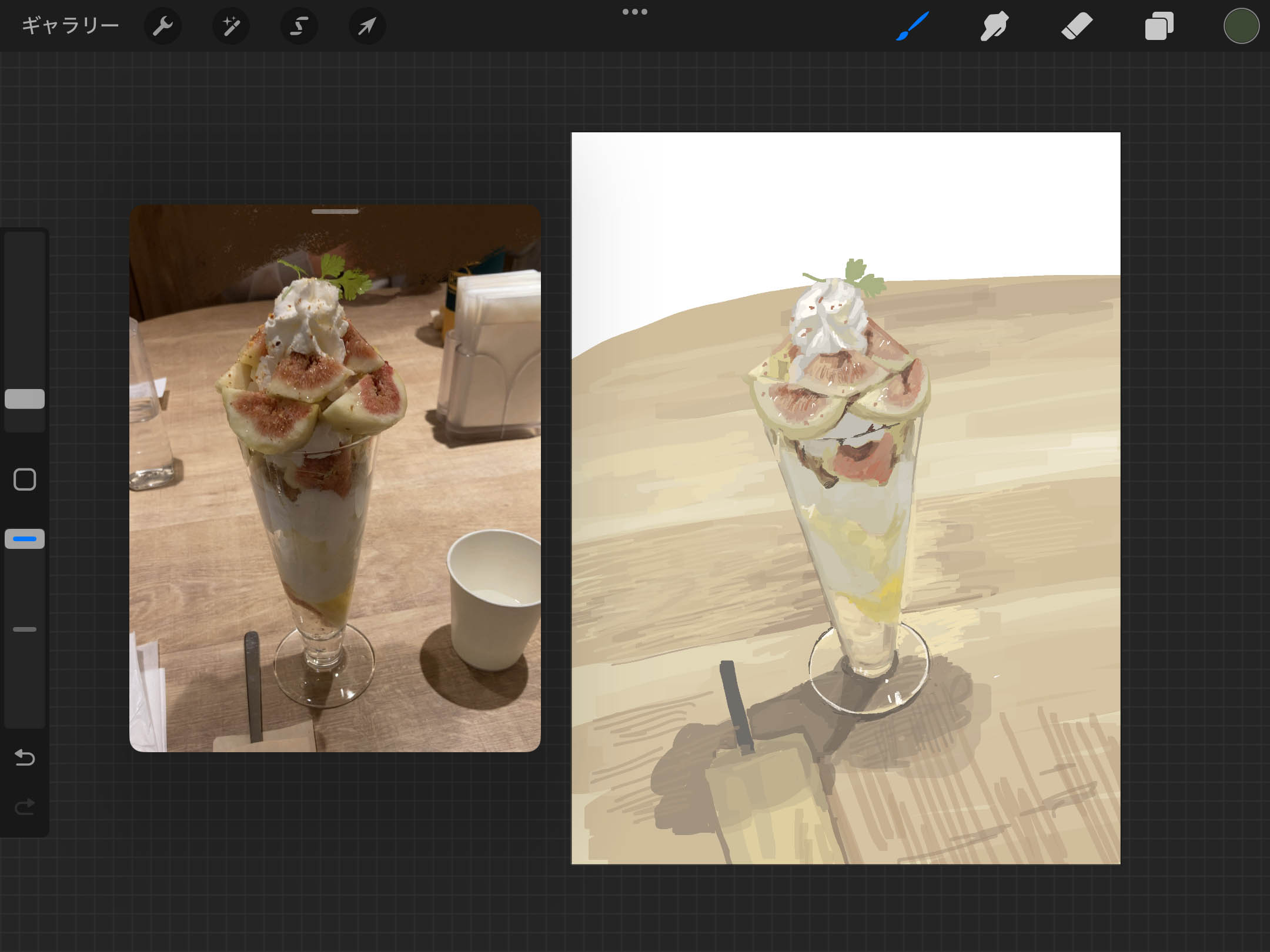Select the Brush tool
The image size is (1270, 952).
click(913, 26)
